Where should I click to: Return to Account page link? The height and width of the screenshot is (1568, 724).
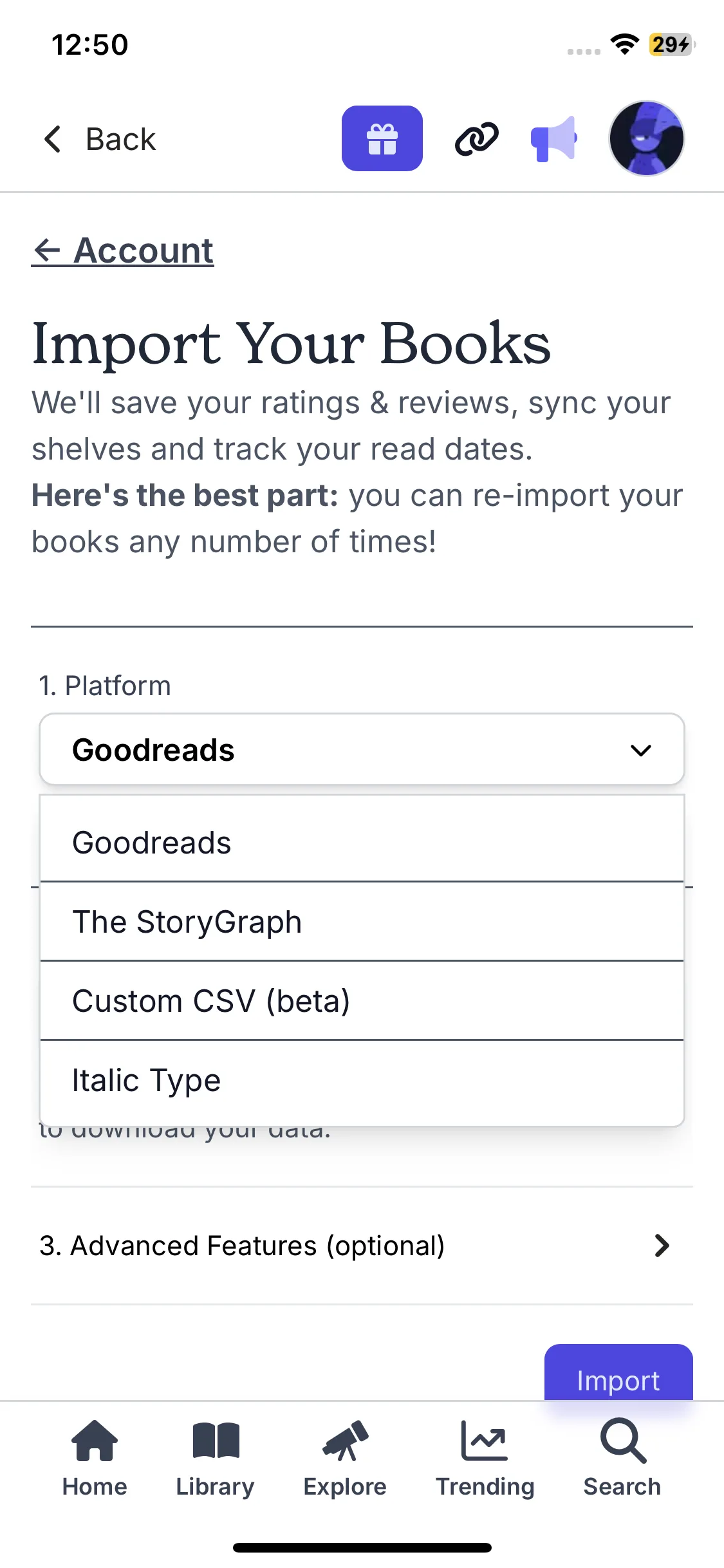[x=123, y=250]
